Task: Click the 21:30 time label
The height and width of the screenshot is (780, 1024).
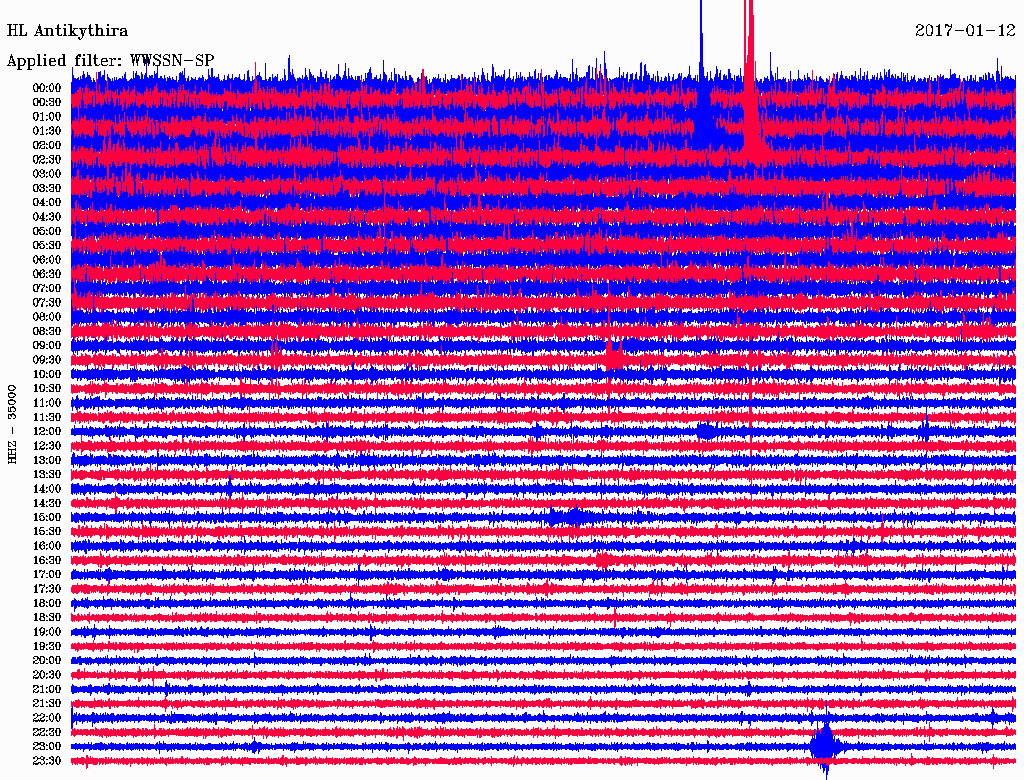Action: (x=47, y=704)
